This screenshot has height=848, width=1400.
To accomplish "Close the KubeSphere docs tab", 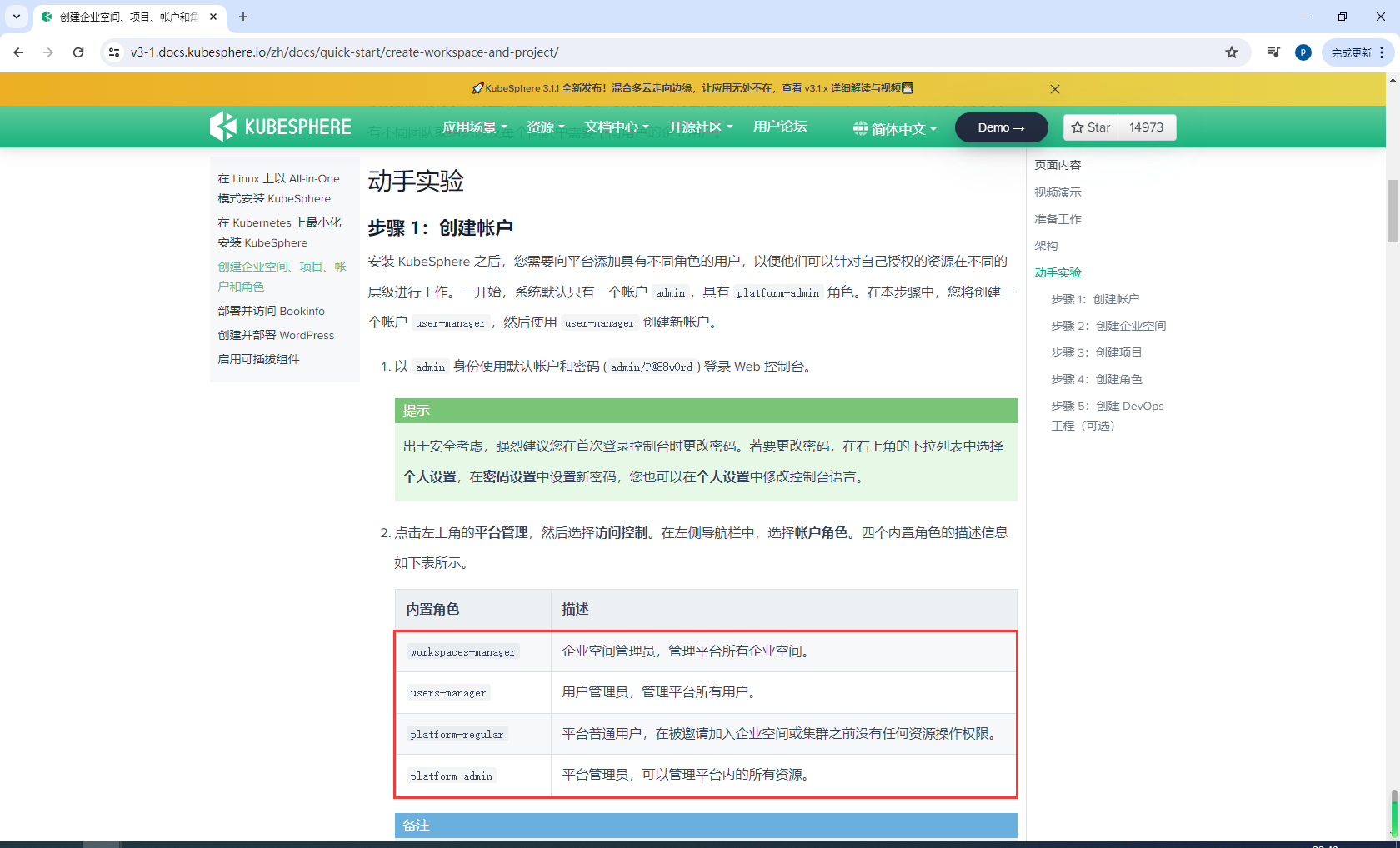I will (213, 17).
